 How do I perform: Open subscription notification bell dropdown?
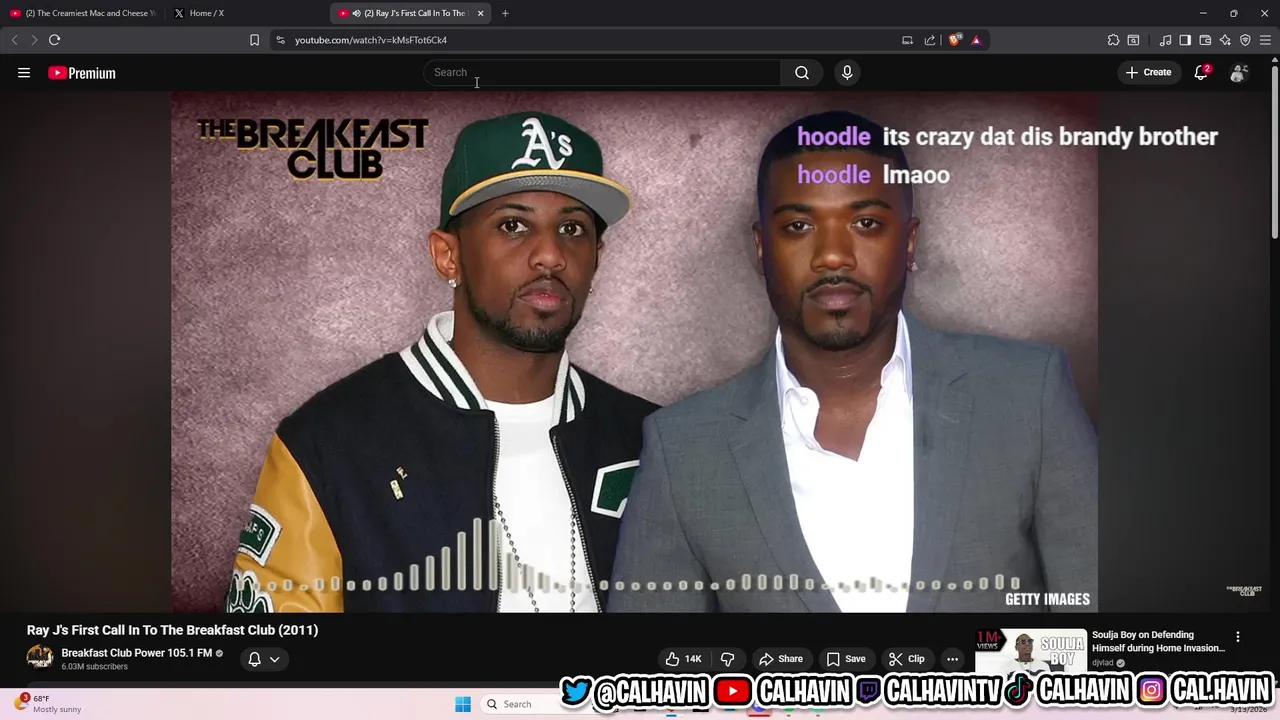264,659
